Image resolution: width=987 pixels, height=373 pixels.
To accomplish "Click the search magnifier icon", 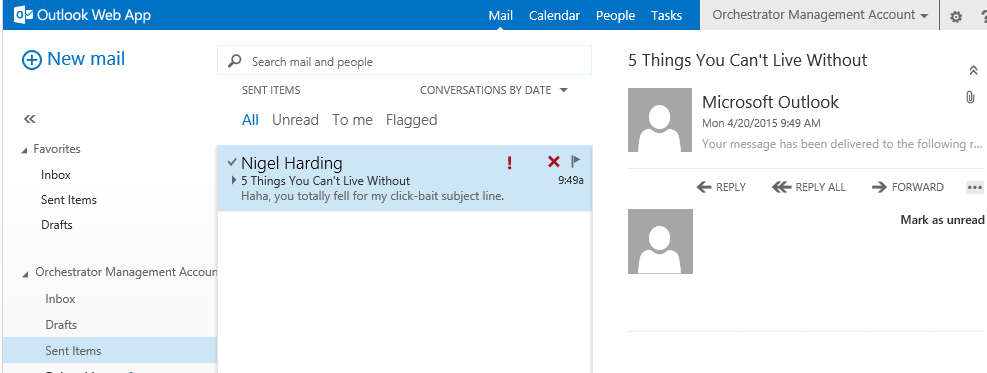I will point(235,61).
